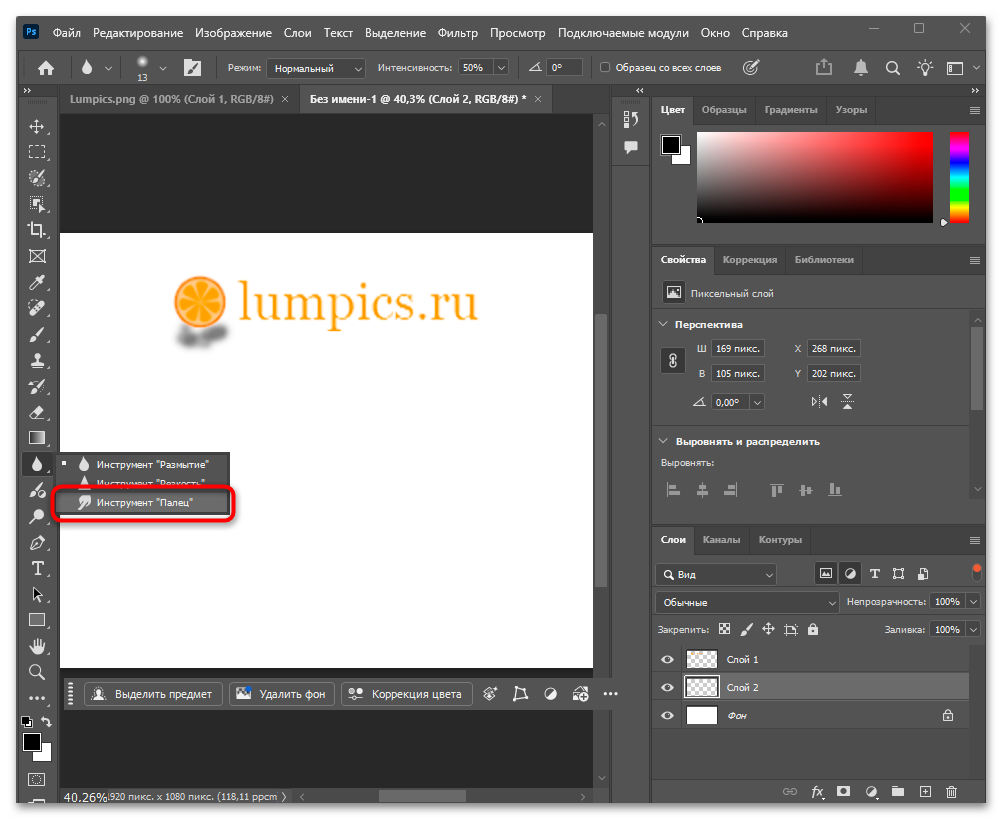Viewport: 1002px width, 819px height.
Task: Click the hue spectrum slider
Action: pyautogui.click(x=959, y=178)
